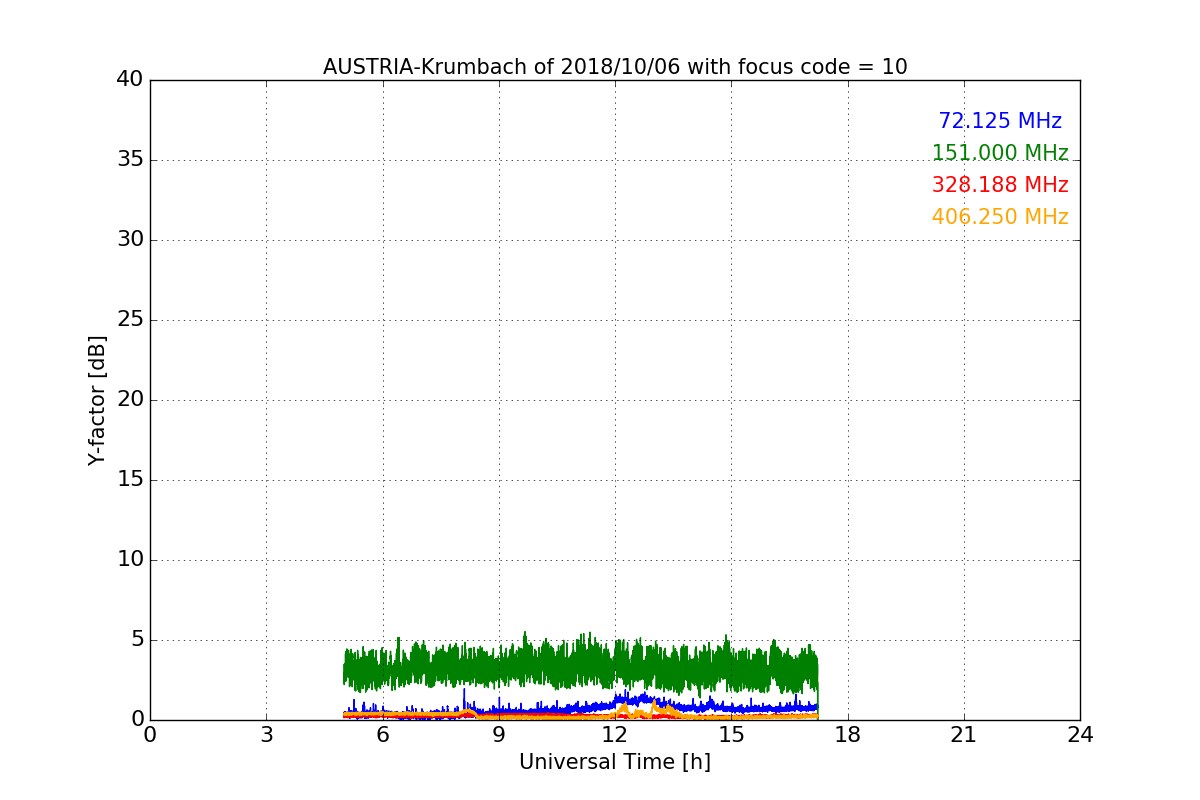Click the x-axis tick label '15'
The image size is (1200, 800).
pos(731,735)
